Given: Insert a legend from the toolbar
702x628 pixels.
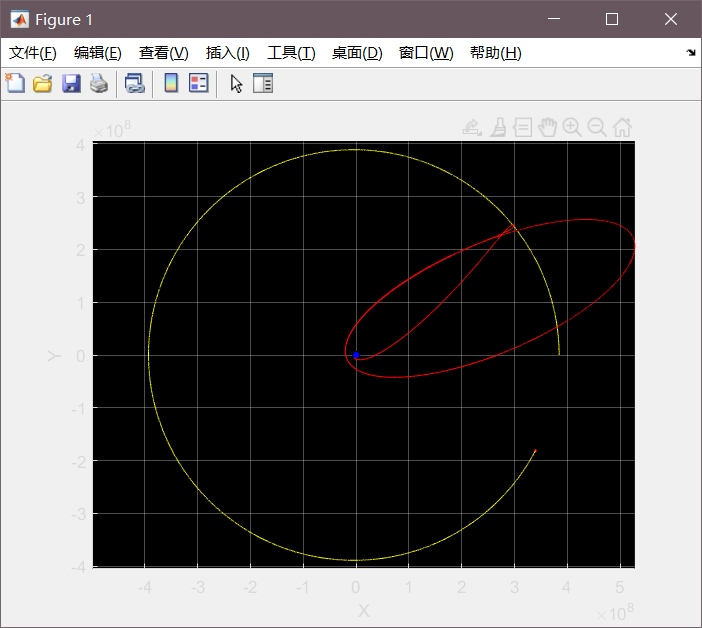Looking at the screenshot, I should [x=199, y=83].
